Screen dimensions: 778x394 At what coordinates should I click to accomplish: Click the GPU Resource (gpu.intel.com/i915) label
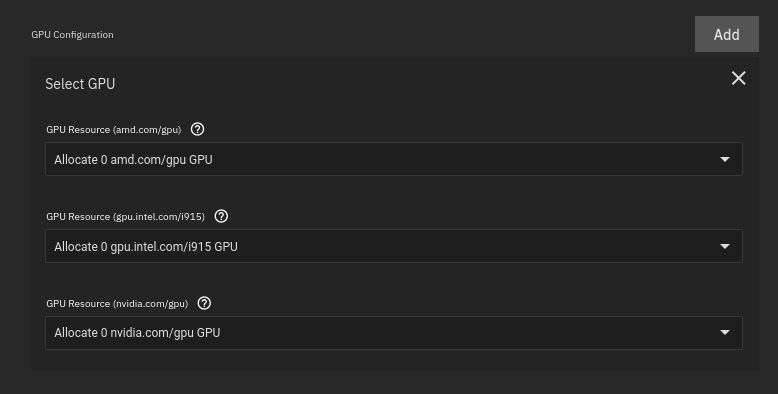pos(126,216)
